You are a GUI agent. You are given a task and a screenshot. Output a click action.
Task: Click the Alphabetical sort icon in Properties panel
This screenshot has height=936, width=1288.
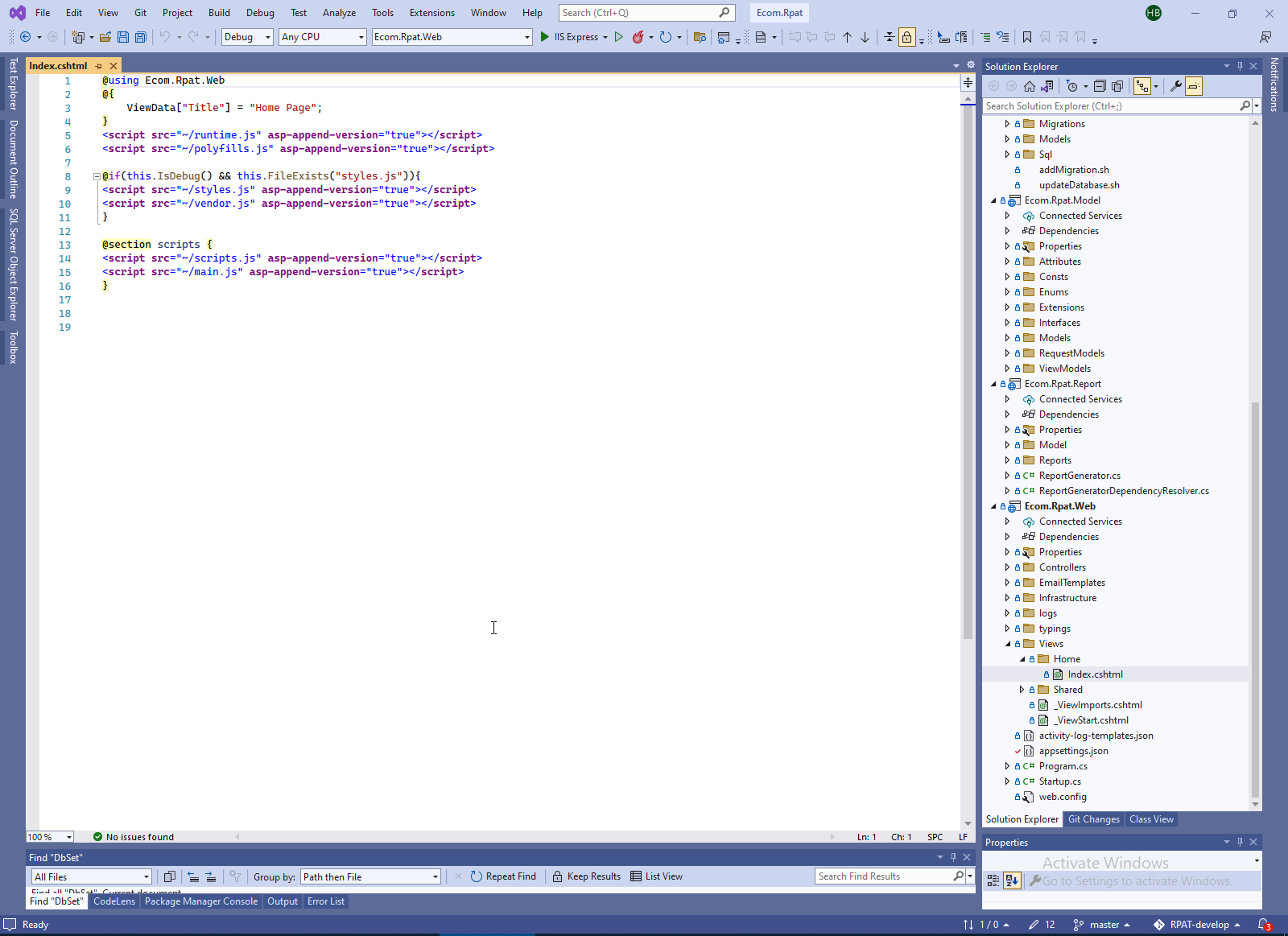coord(1012,880)
